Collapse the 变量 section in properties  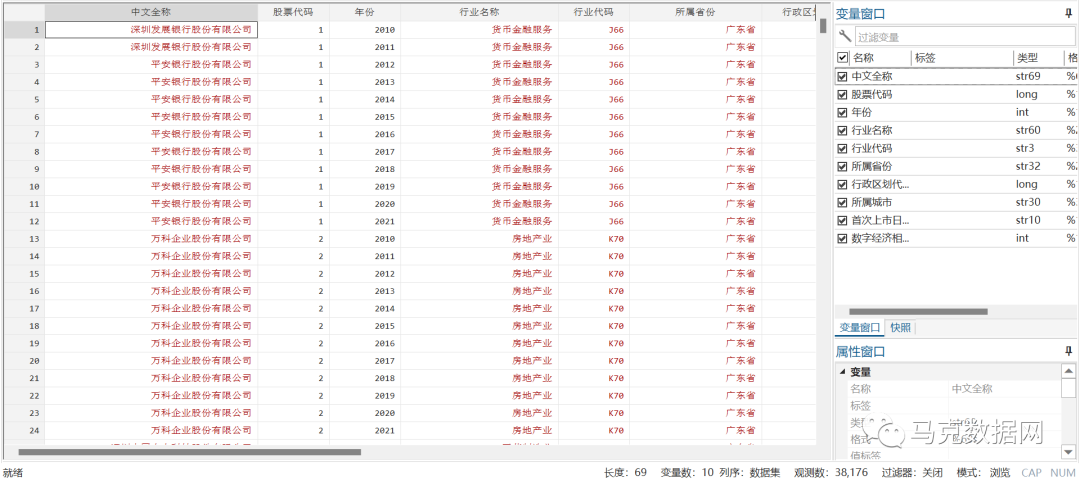coord(842,372)
